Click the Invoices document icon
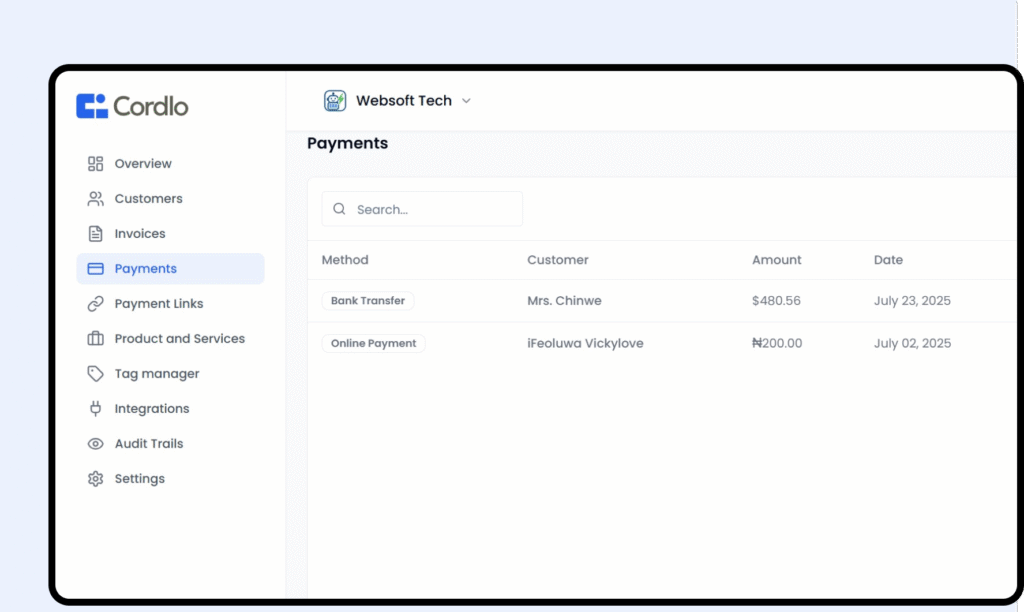Image resolution: width=1024 pixels, height=612 pixels. (96, 234)
